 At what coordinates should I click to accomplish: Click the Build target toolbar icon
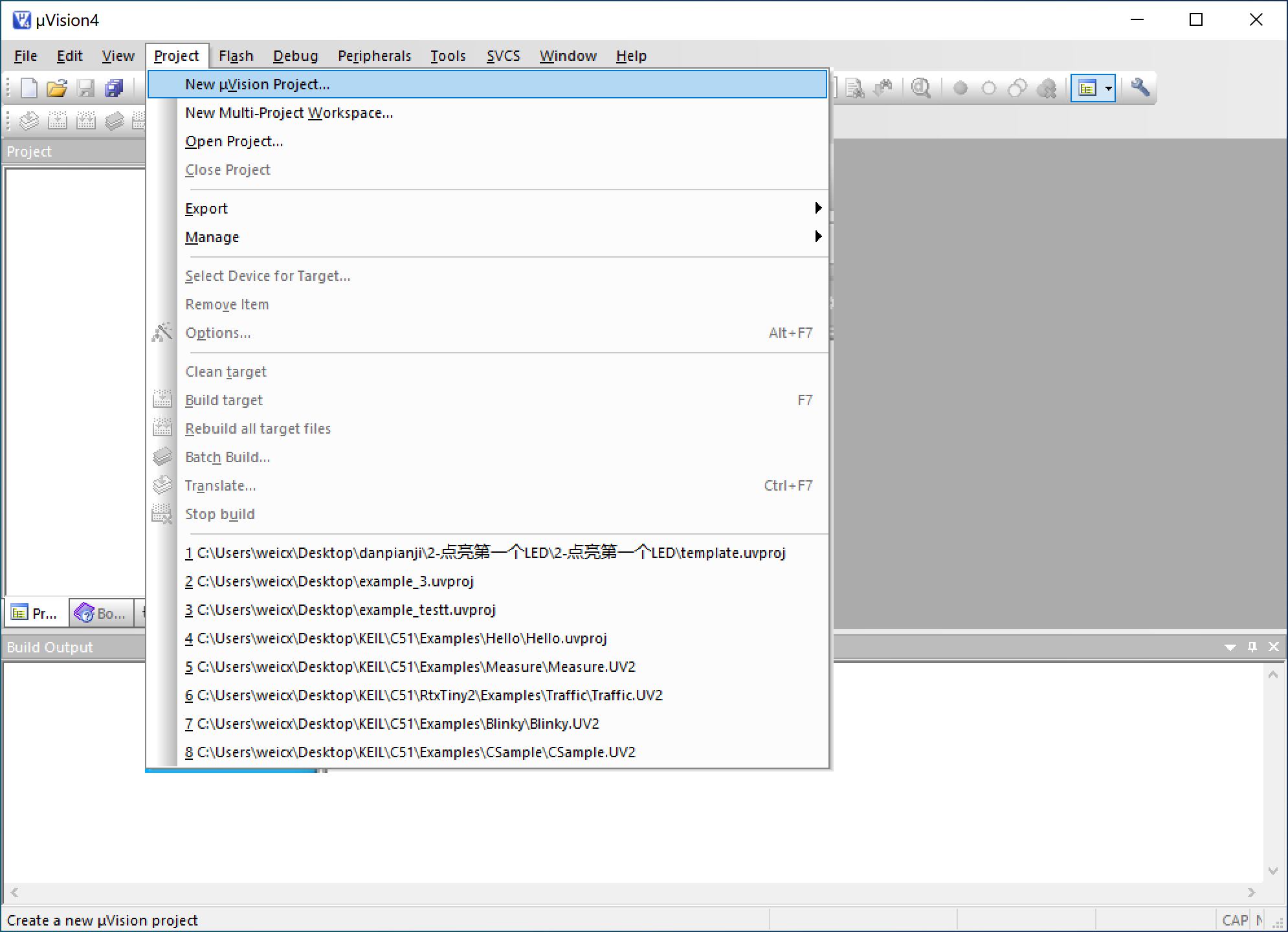pyautogui.click(x=58, y=120)
